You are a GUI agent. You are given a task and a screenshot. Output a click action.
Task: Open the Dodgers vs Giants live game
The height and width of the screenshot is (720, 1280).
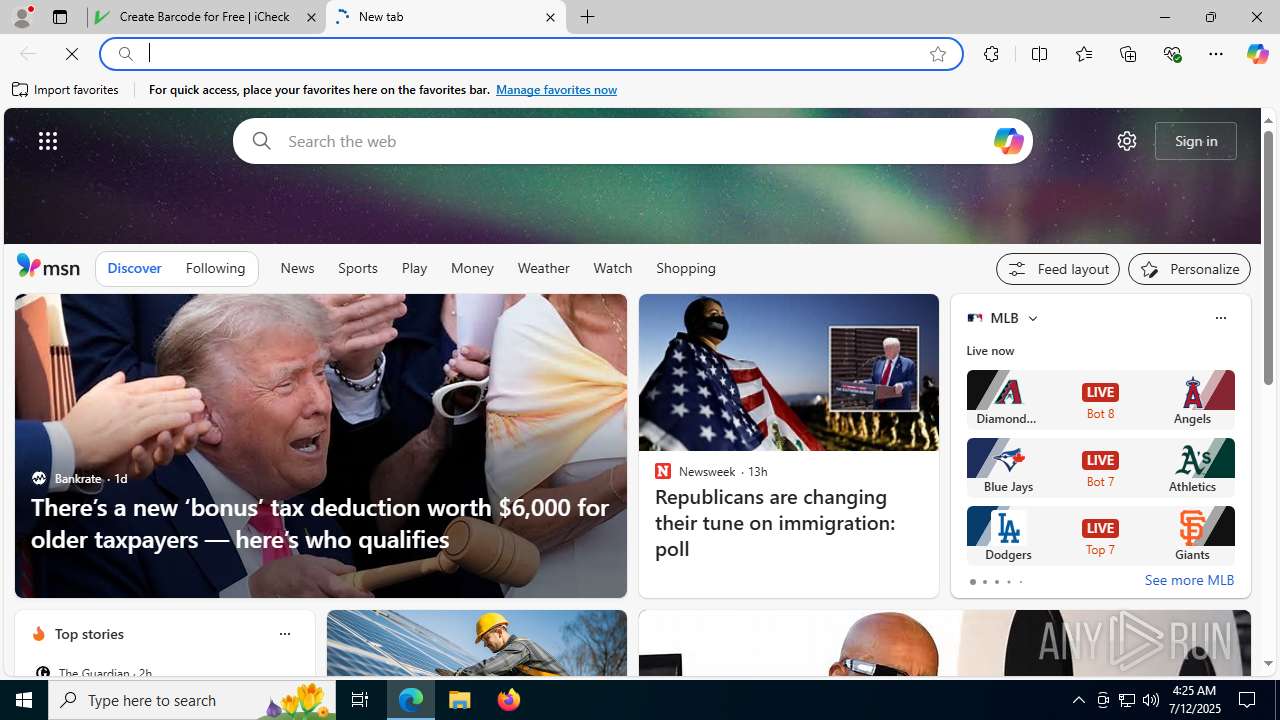(x=1100, y=535)
